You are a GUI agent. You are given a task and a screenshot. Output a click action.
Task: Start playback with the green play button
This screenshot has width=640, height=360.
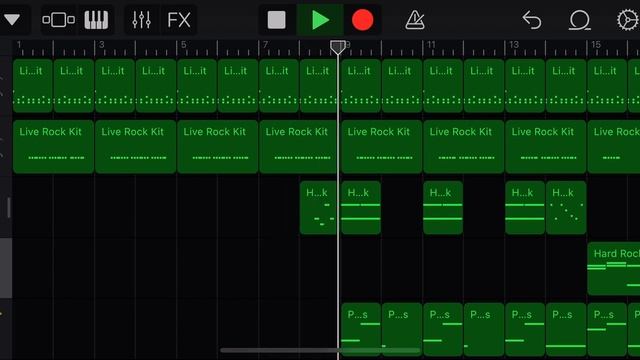coord(320,20)
